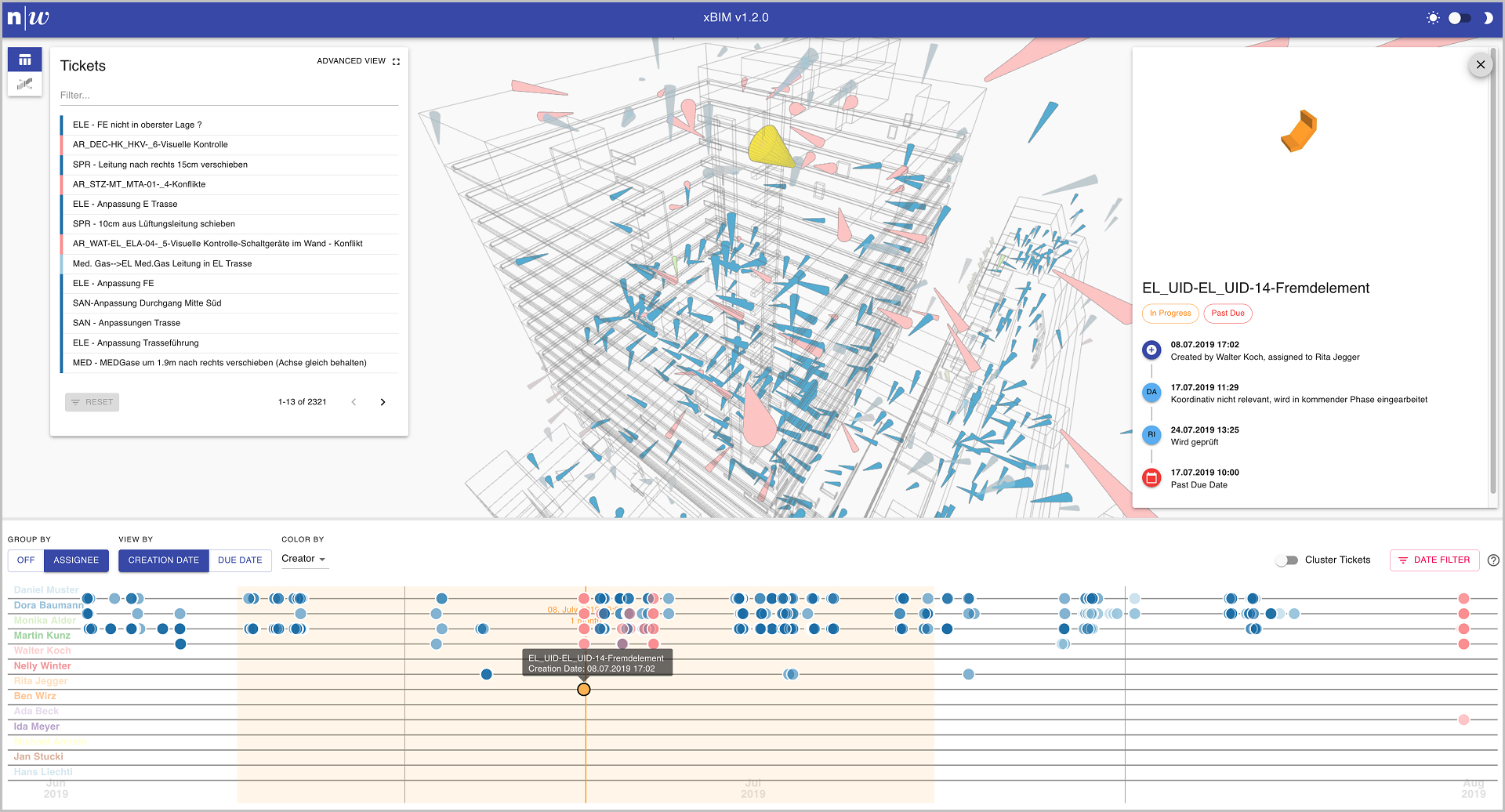This screenshot has width=1505, height=812.
Task: Click the Reset filter button
Action: point(92,402)
